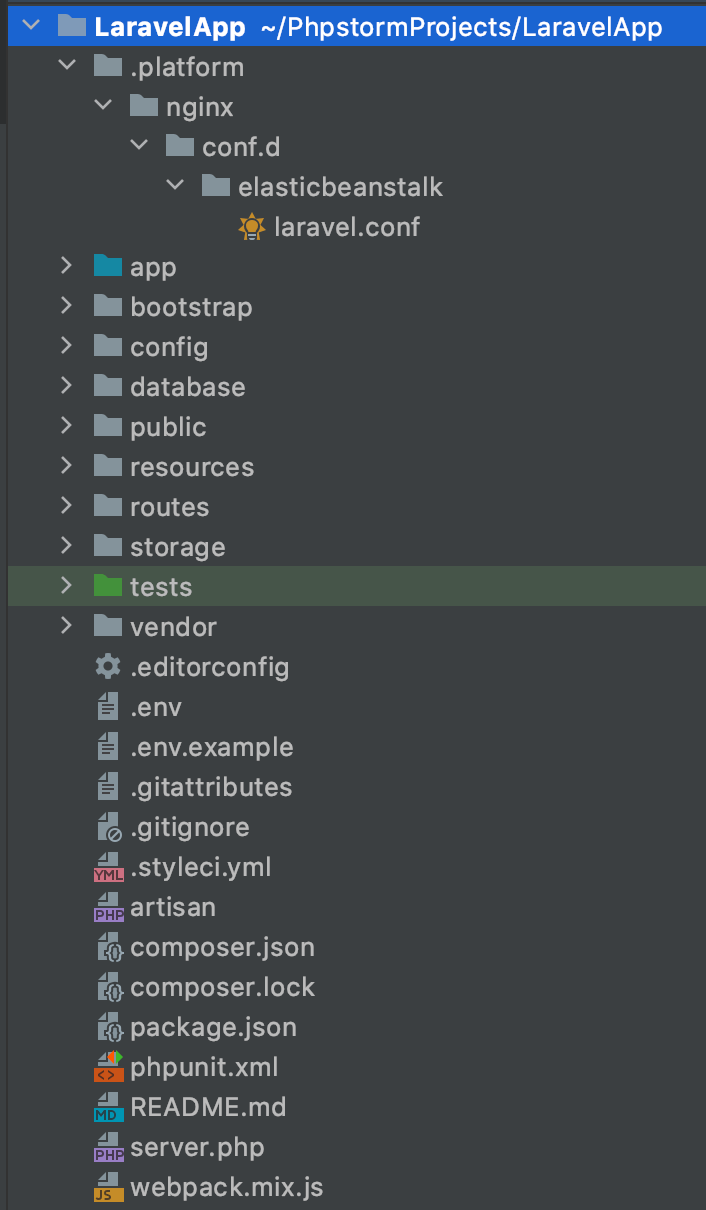The width and height of the screenshot is (706, 1210).
Task: Select the README.md file name
Action: pyautogui.click(x=208, y=1107)
